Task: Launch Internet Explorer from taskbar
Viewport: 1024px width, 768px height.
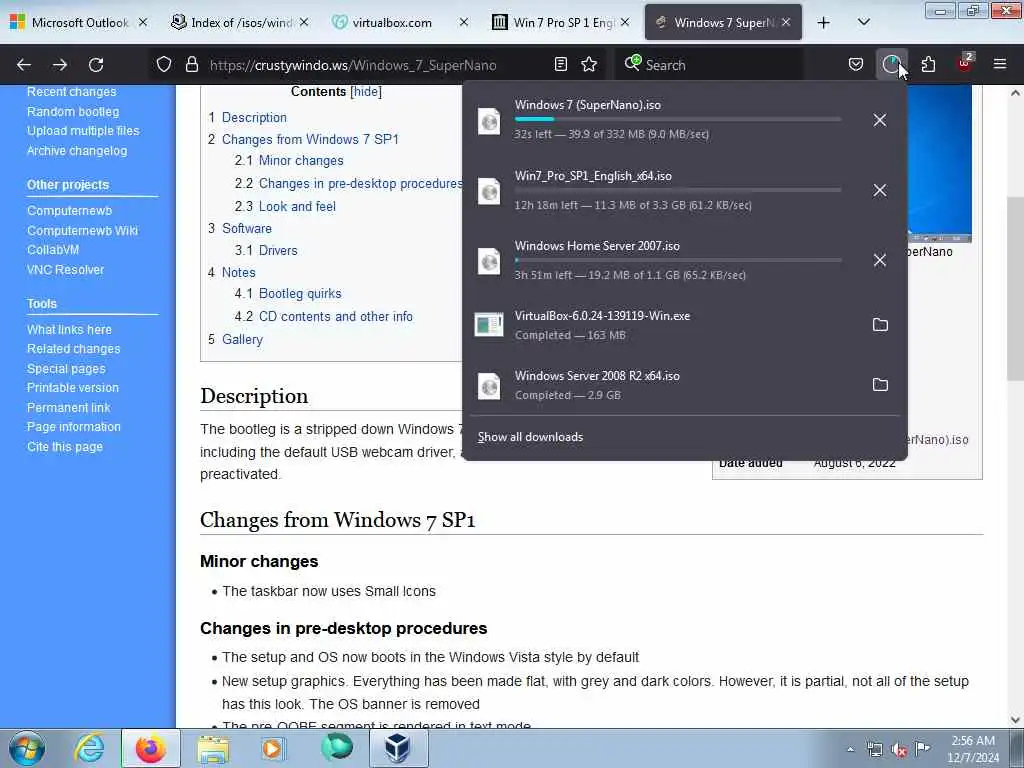Action: tap(89, 748)
